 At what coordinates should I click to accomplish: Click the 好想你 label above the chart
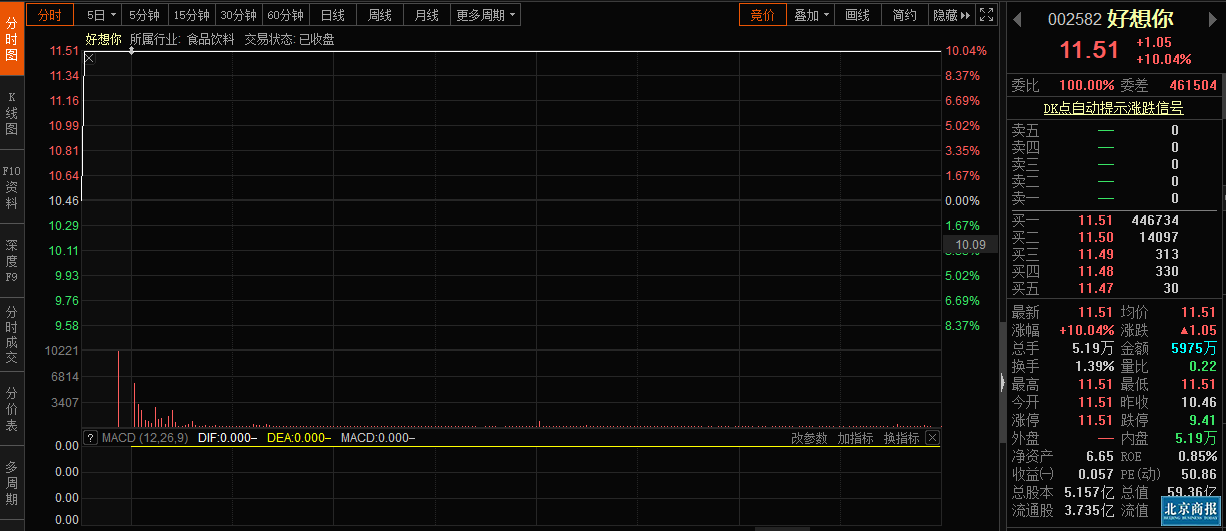pyautogui.click(x=104, y=39)
